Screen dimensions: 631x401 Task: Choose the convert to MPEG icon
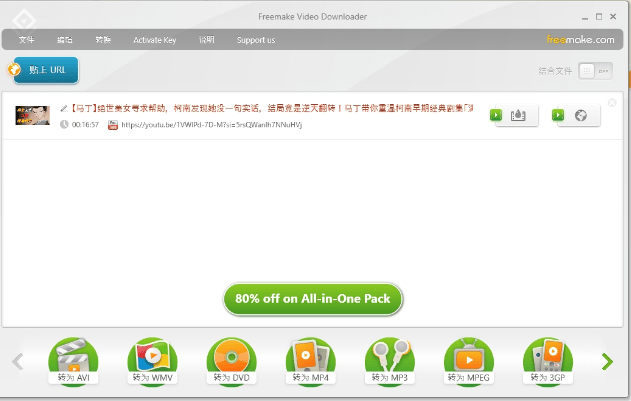tap(468, 361)
